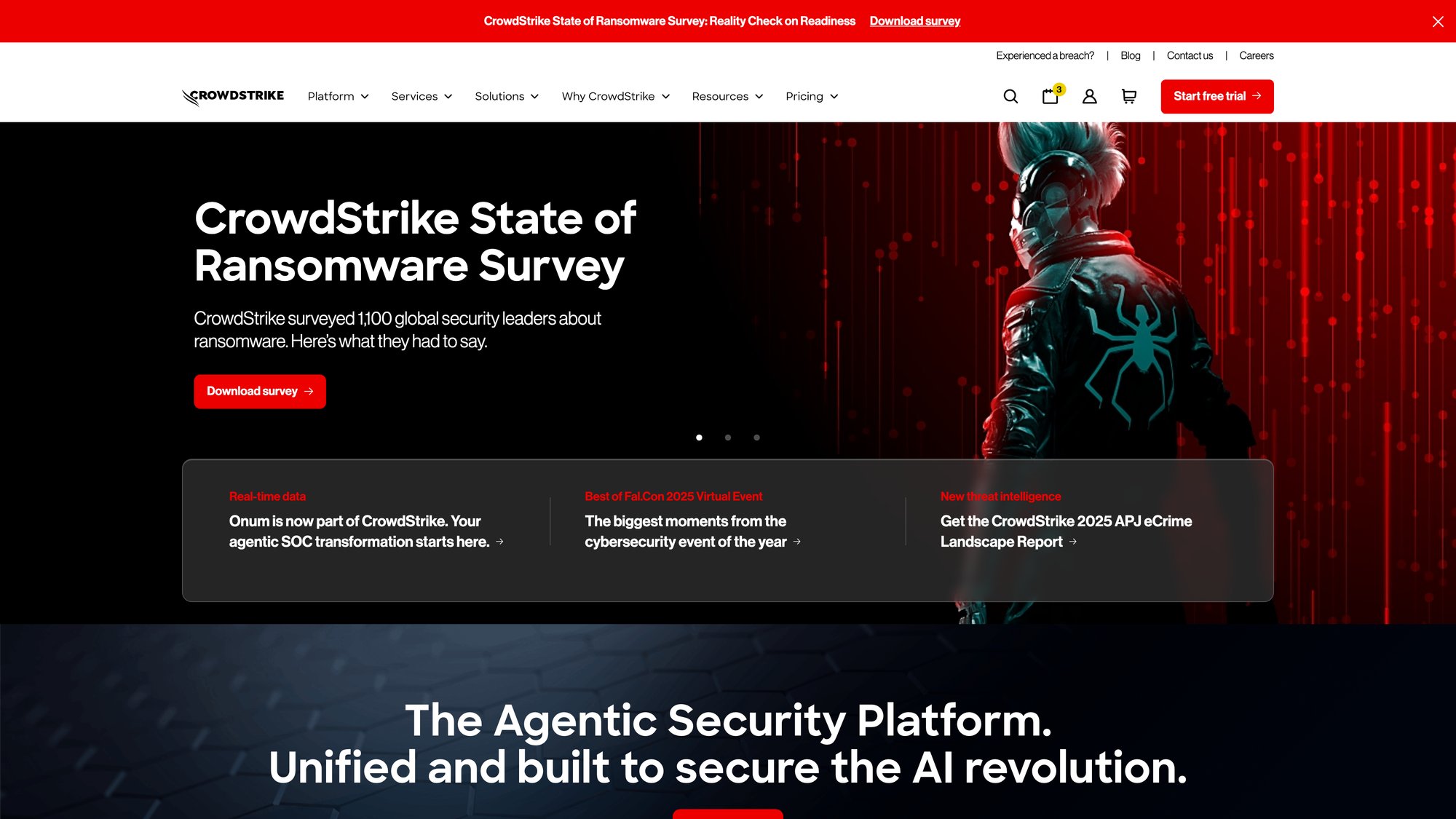Viewport: 1456px width, 819px height.
Task: Open the Careers page
Action: [1257, 55]
